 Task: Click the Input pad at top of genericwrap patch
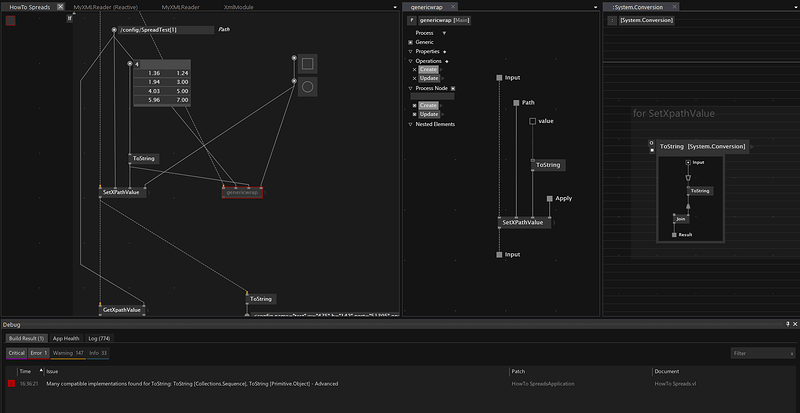point(499,78)
